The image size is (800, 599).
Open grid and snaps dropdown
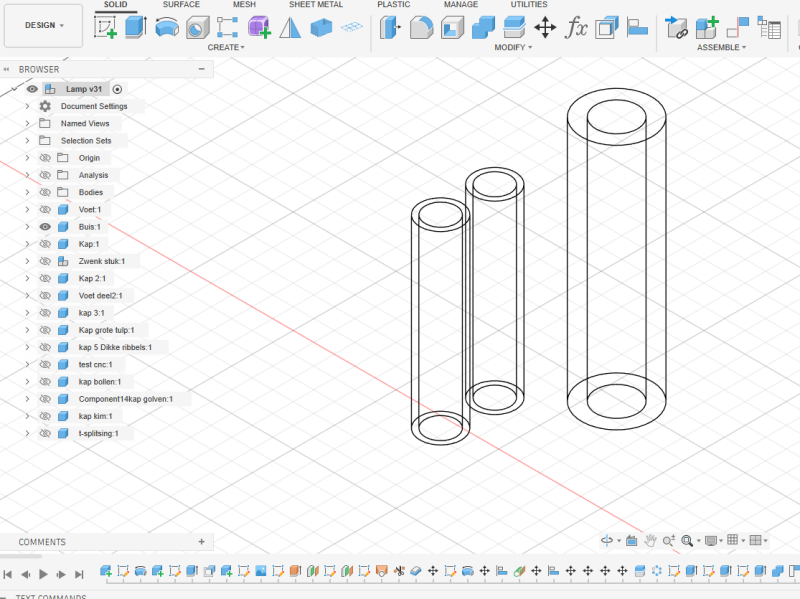[x=736, y=540]
